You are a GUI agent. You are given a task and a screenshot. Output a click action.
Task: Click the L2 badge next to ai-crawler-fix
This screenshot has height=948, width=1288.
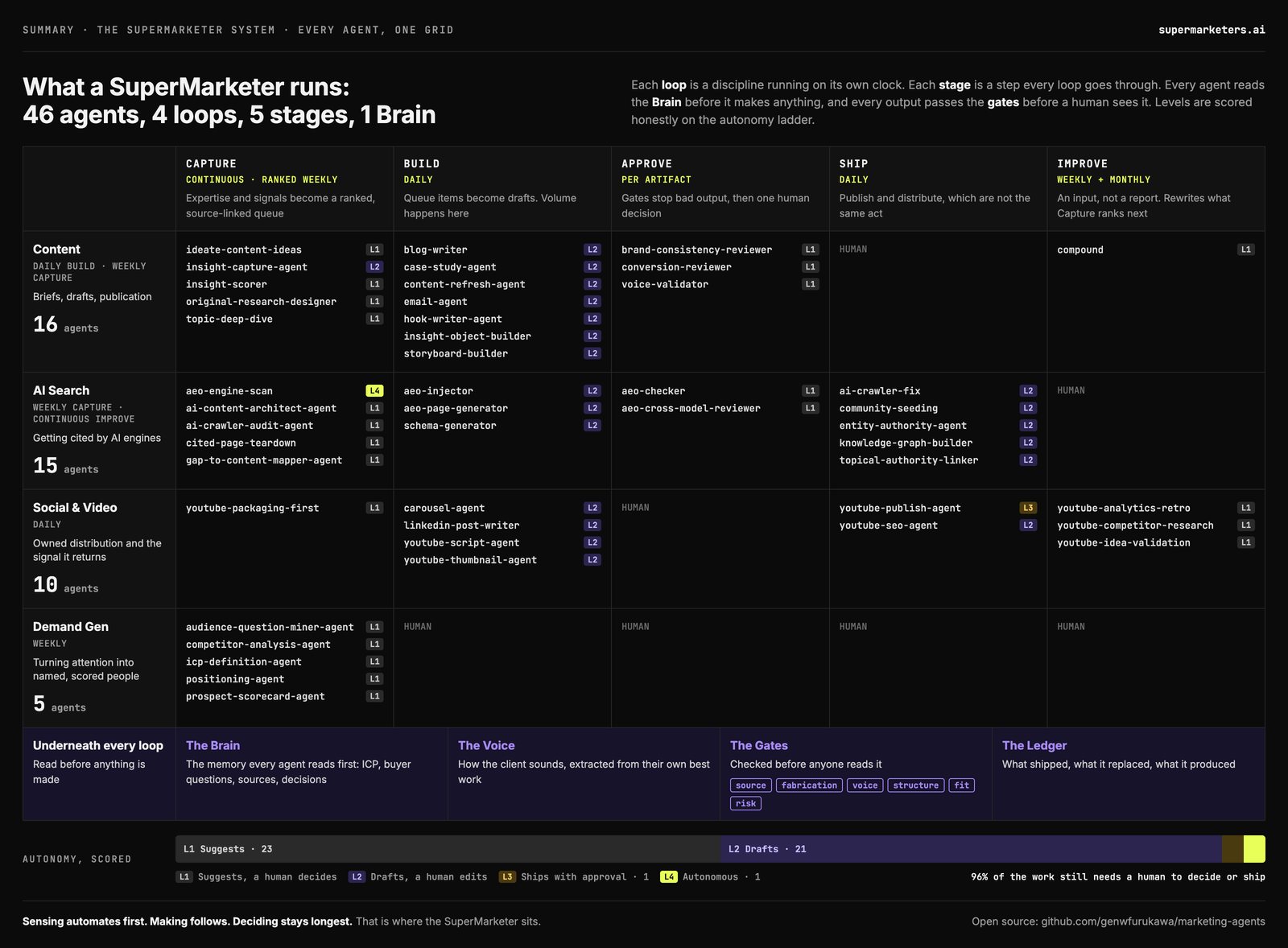[1028, 391]
